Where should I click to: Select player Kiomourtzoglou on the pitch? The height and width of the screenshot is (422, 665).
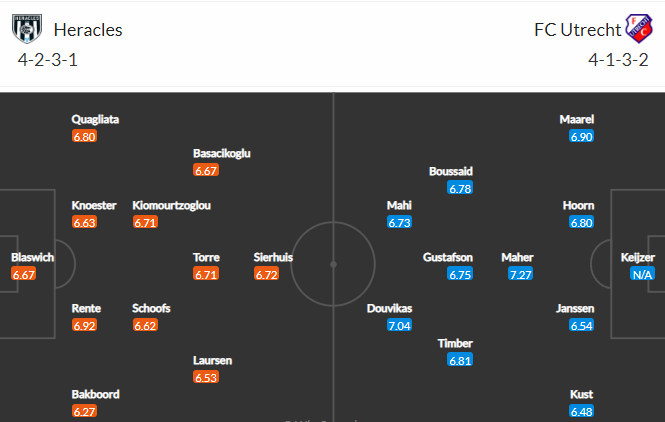(171, 206)
